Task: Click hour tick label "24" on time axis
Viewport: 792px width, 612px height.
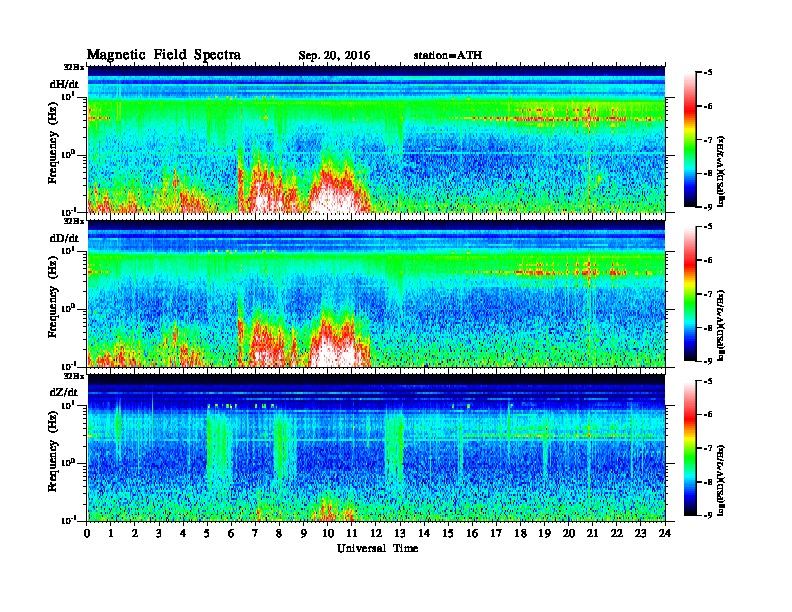Action: [665, 533]
